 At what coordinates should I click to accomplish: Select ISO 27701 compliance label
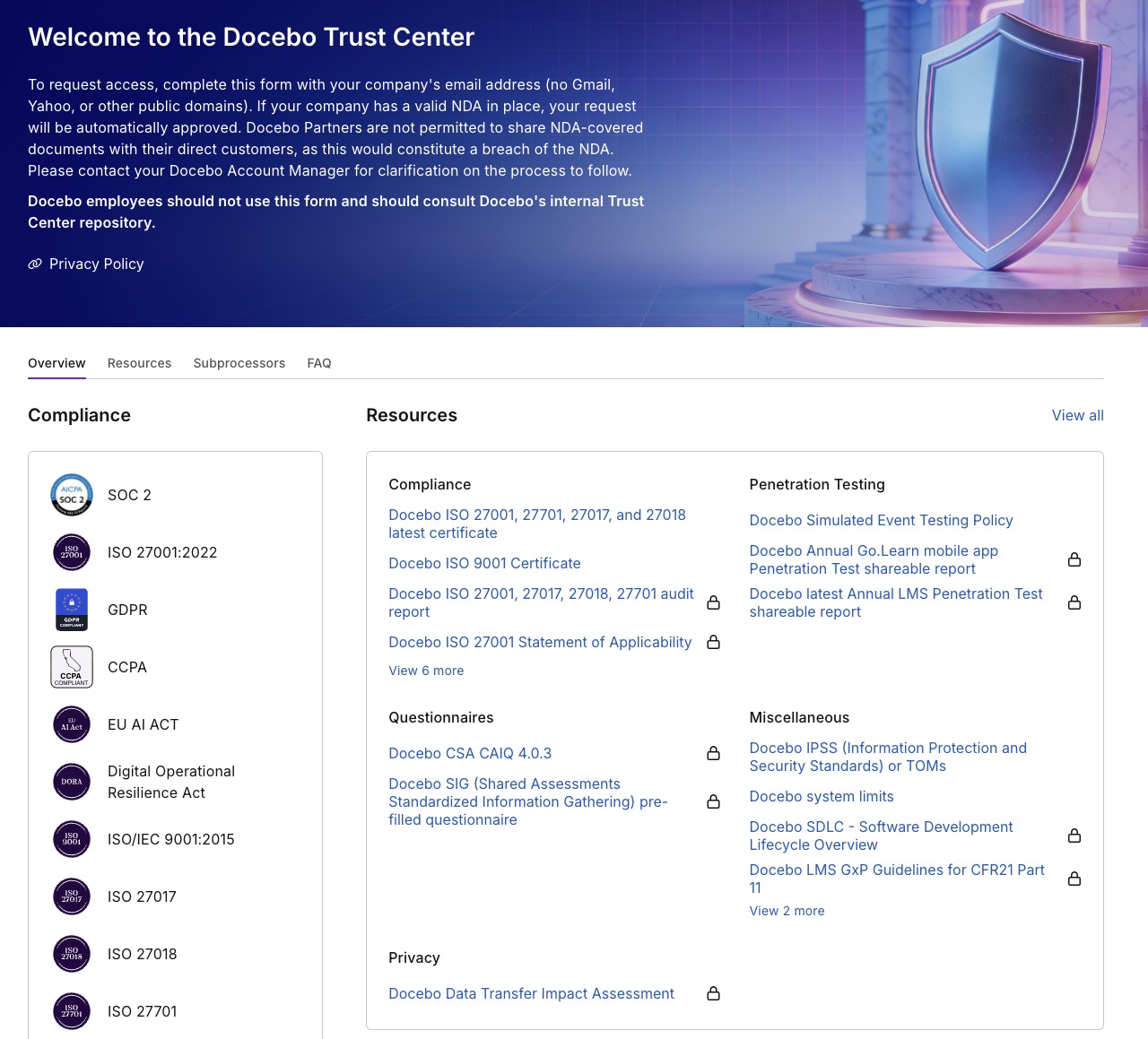tap(143, 1011)
